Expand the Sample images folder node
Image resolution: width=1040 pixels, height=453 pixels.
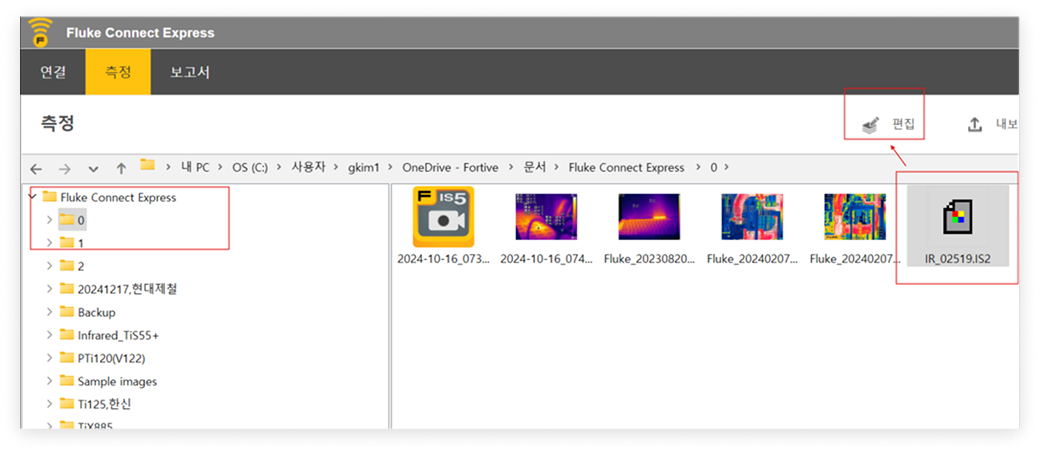pos(50,381)
